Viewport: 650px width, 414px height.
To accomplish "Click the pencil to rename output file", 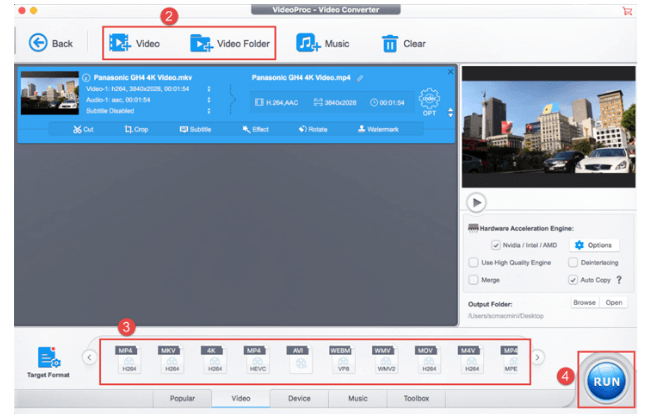I will click(360, 78).
